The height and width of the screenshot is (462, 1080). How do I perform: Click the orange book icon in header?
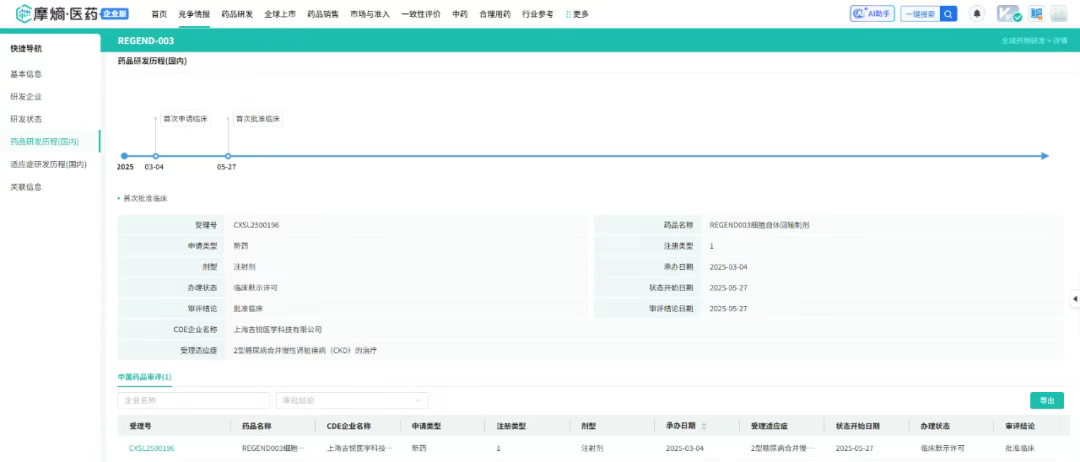pyautogui.click(x=1036, y=14)
